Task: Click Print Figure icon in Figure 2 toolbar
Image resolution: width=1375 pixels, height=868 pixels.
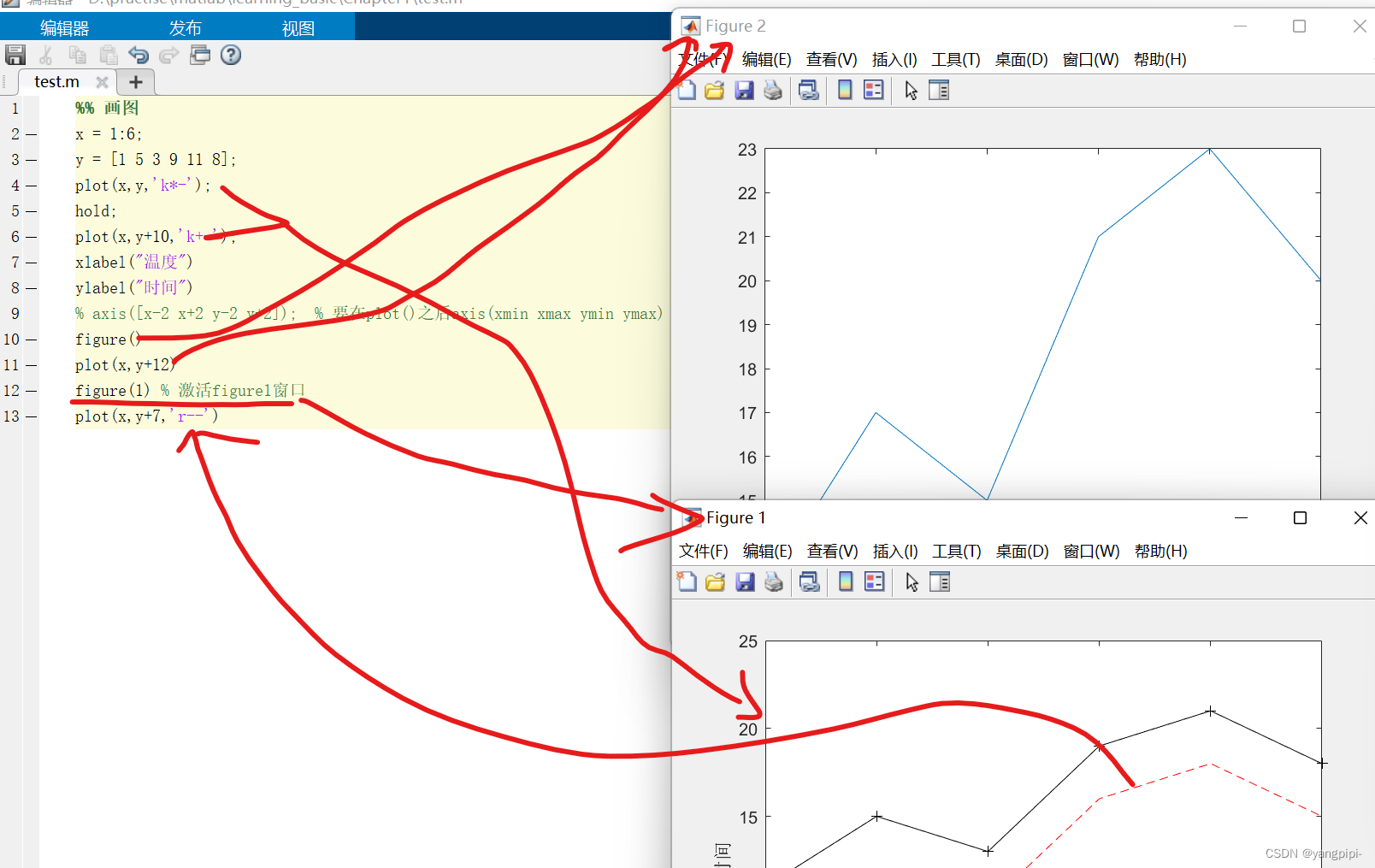Action: pos(773,91)
